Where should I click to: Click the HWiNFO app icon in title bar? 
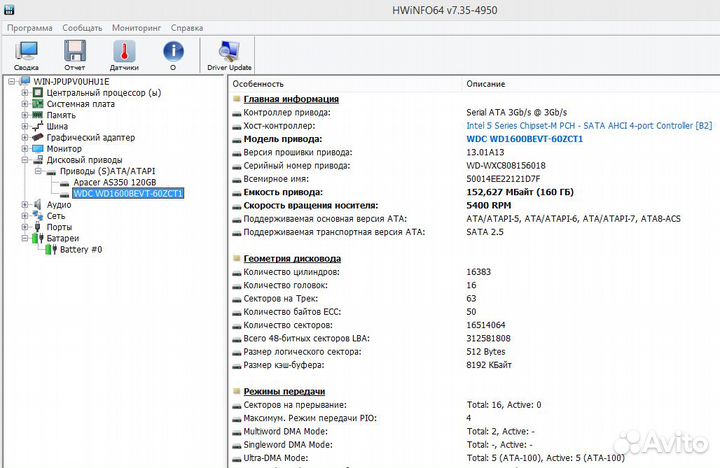point(9,9)
